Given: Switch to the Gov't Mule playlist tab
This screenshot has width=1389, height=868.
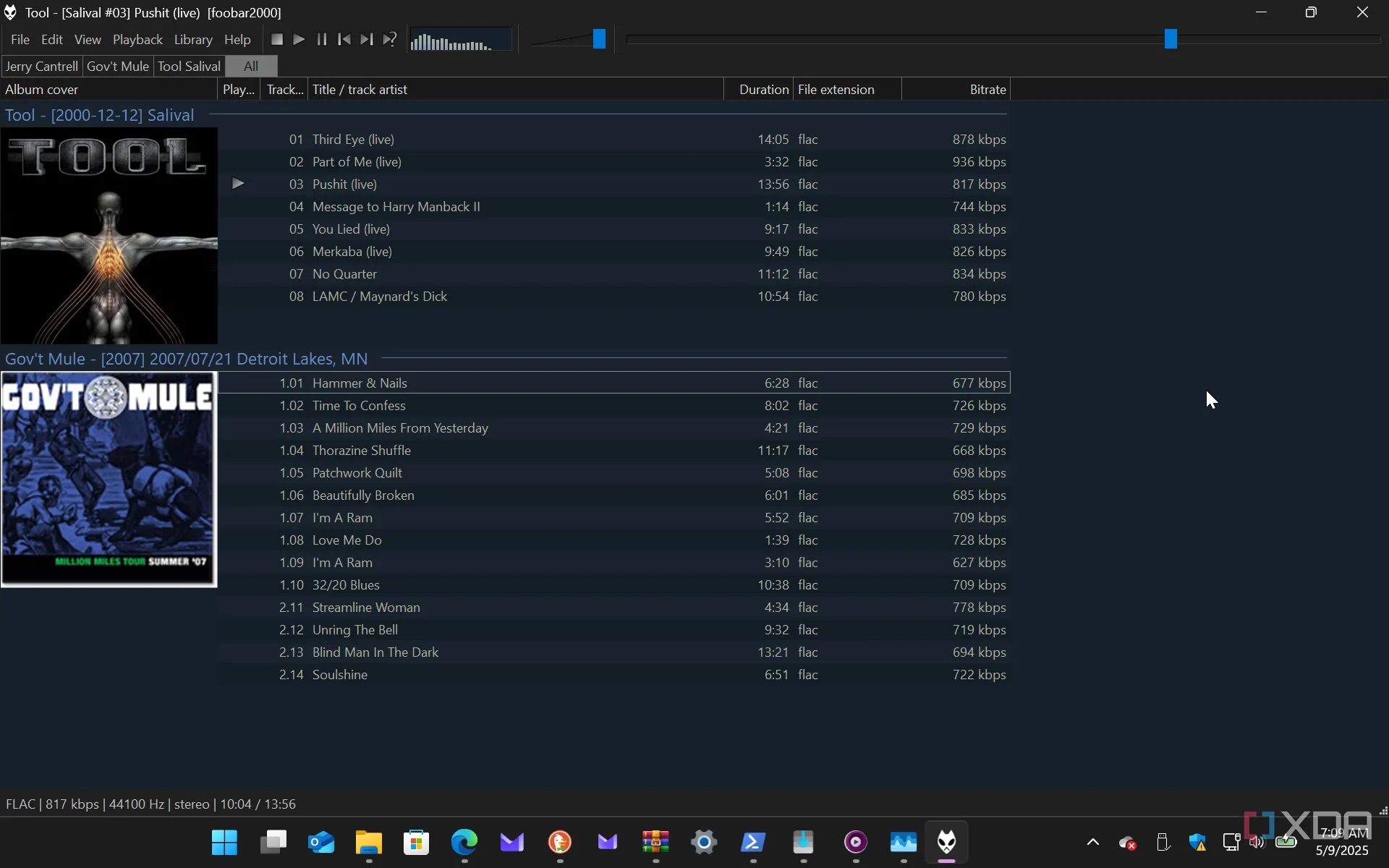Looking at the screenshot, I should 118,66.
